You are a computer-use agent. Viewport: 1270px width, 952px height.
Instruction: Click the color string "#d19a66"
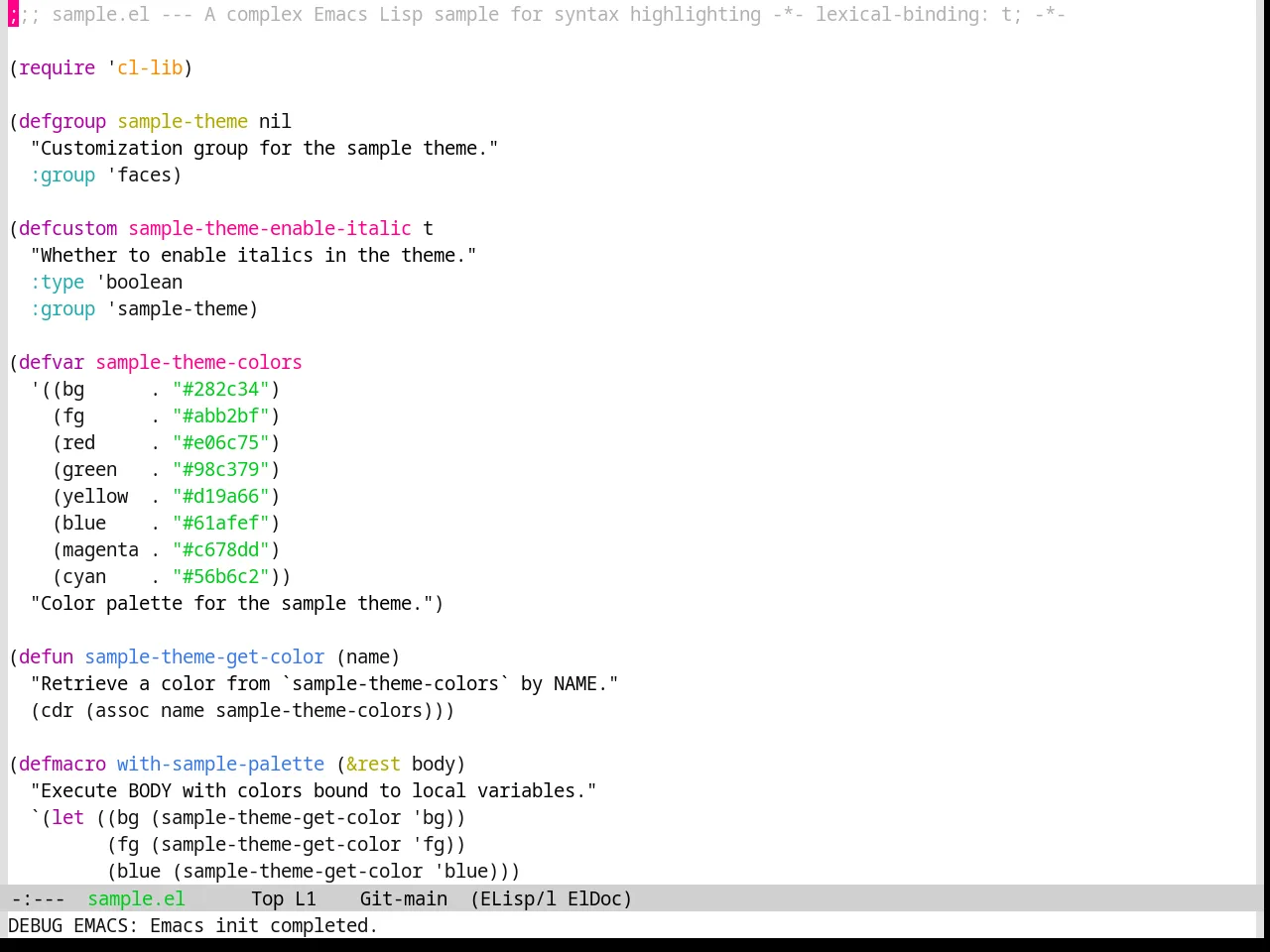pos(220,496)
